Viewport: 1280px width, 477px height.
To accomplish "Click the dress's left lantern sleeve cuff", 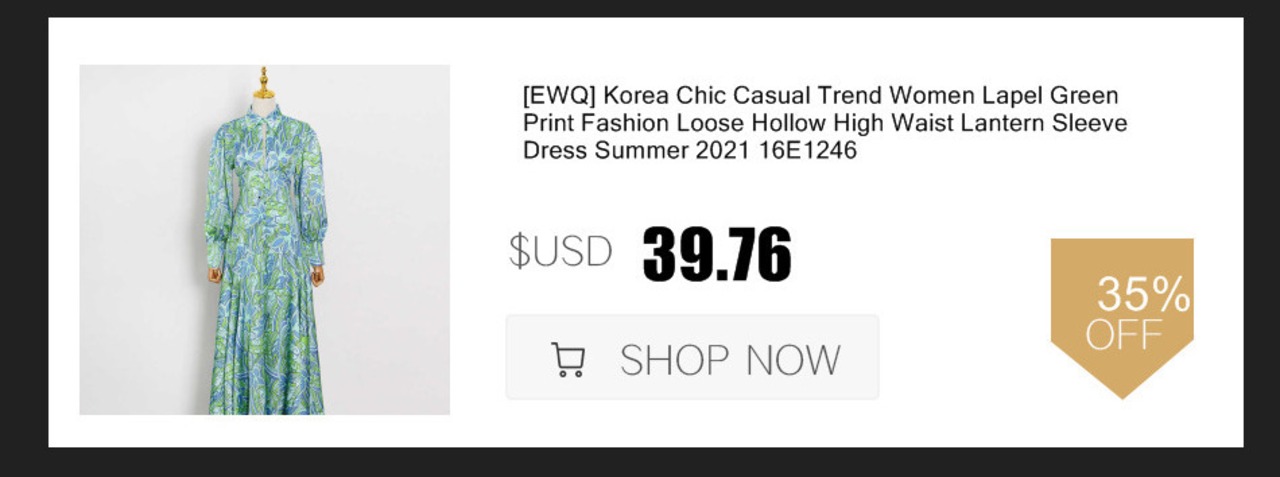I will (x=215, y=253).
